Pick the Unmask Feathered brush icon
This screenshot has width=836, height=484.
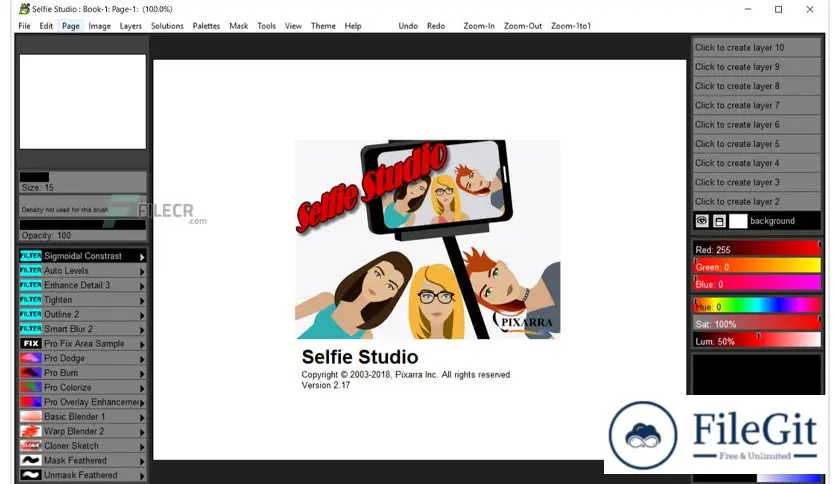click(30, 475)
